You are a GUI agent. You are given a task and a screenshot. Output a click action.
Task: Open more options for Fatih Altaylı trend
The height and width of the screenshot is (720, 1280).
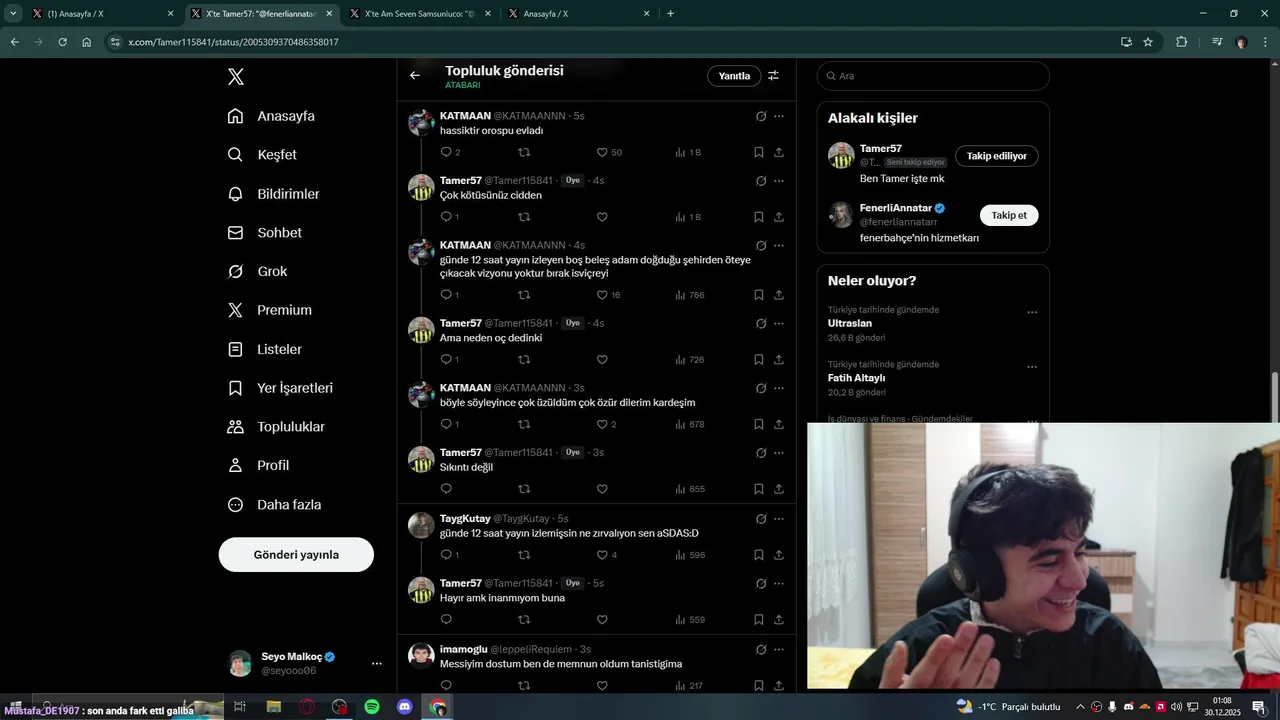click(1032, 367)
